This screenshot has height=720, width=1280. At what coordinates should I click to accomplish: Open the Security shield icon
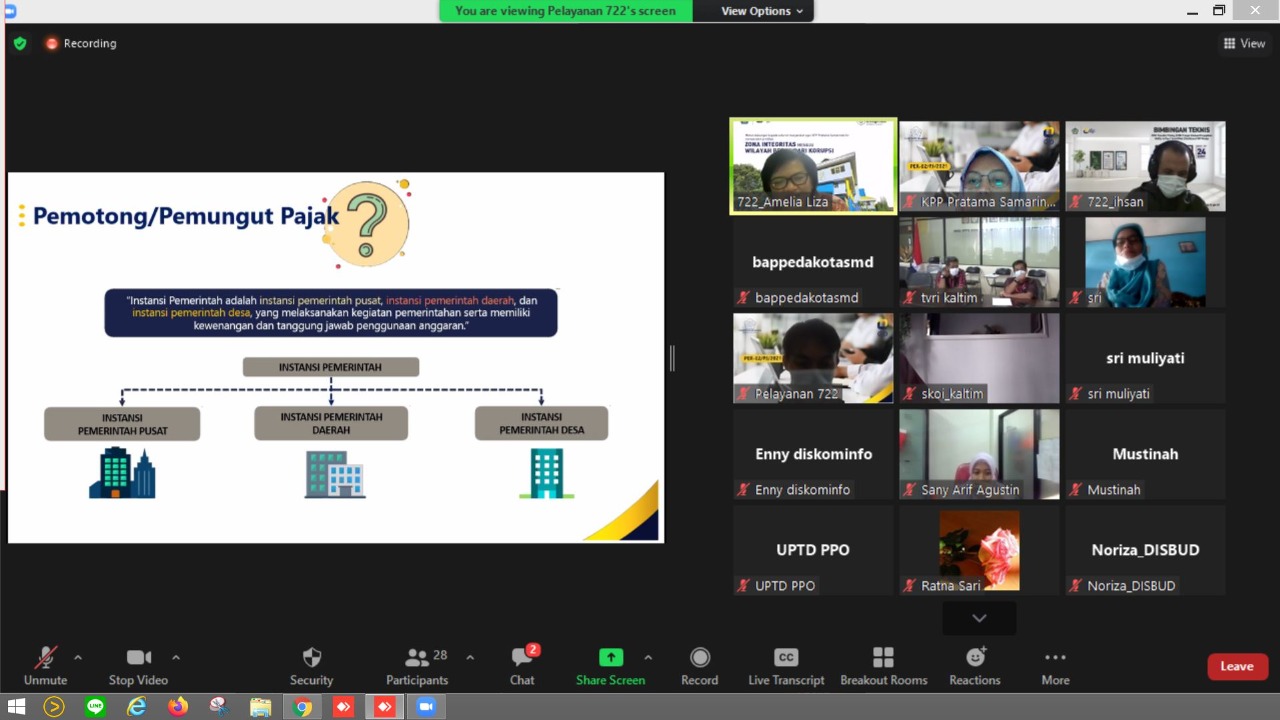click(311, 665)
